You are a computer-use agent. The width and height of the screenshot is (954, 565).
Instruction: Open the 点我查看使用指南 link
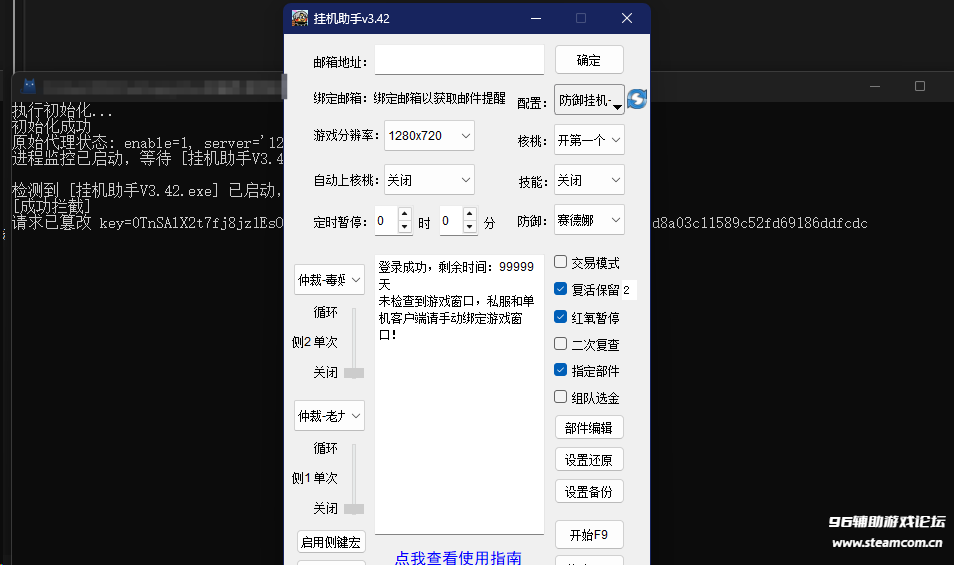click(x=458, y=557)
